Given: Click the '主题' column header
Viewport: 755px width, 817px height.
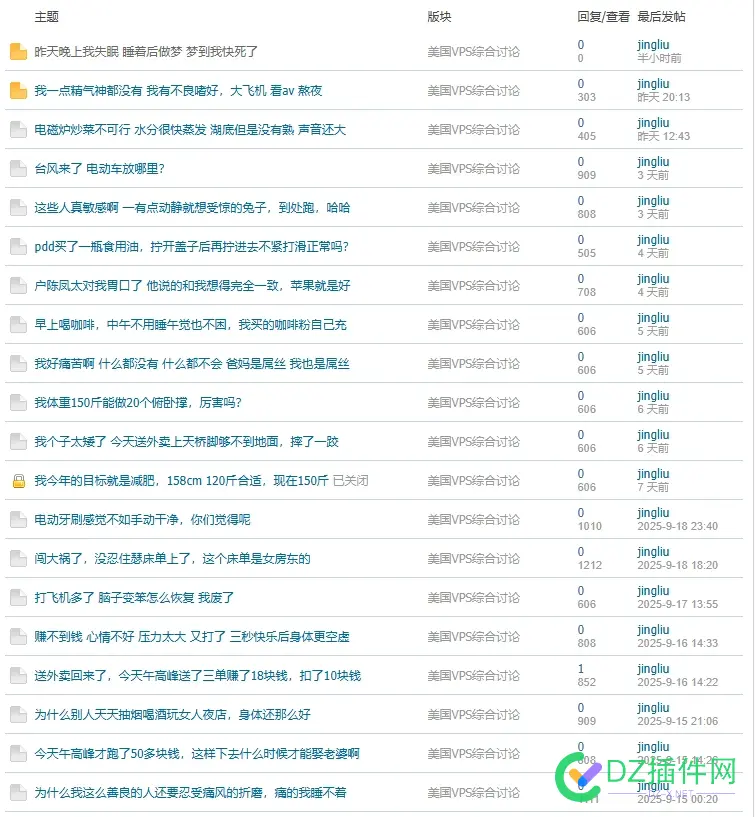Looking at the screenshot, I should coord(46,17).
